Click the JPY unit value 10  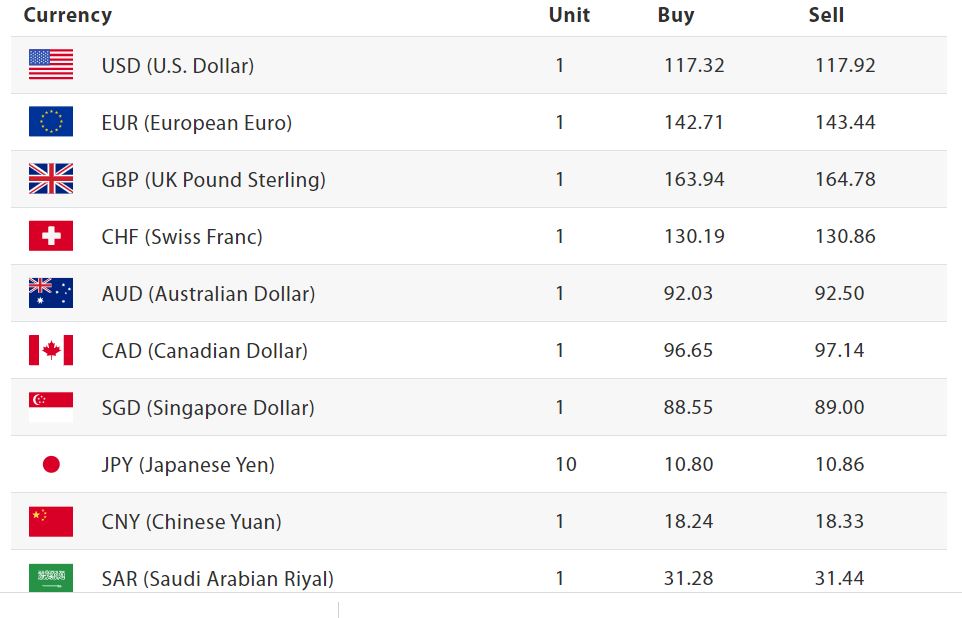click(565, 465)
